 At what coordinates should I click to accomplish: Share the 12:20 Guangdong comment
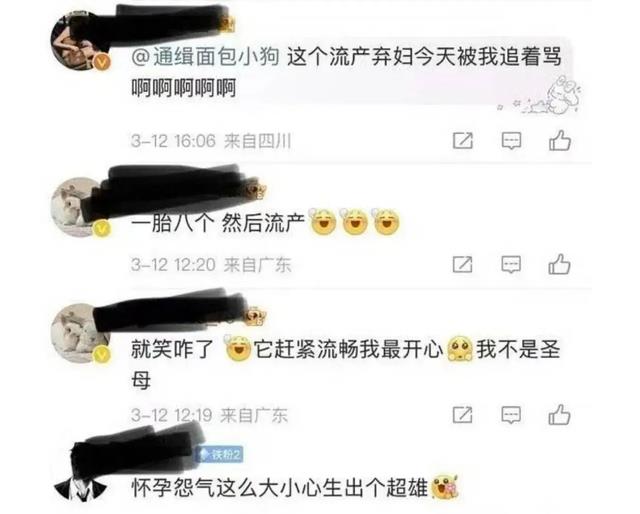tap(462, 265)
